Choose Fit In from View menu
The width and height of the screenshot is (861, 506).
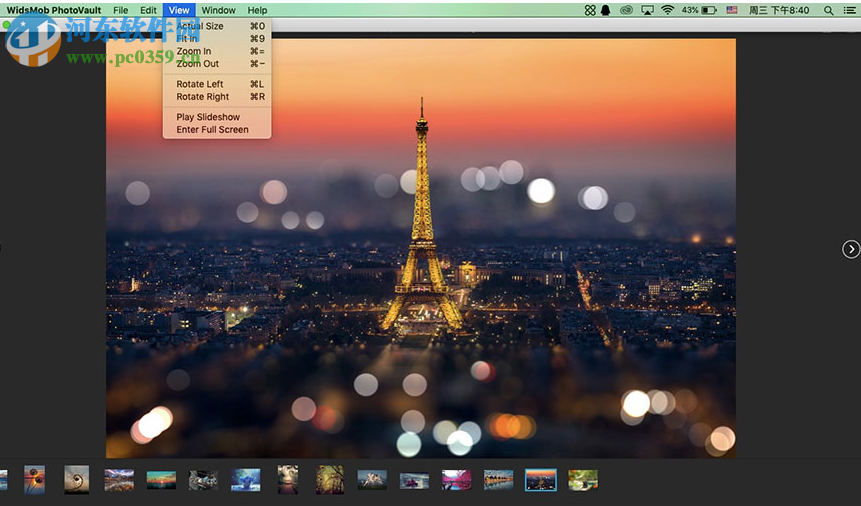point(217,38)
